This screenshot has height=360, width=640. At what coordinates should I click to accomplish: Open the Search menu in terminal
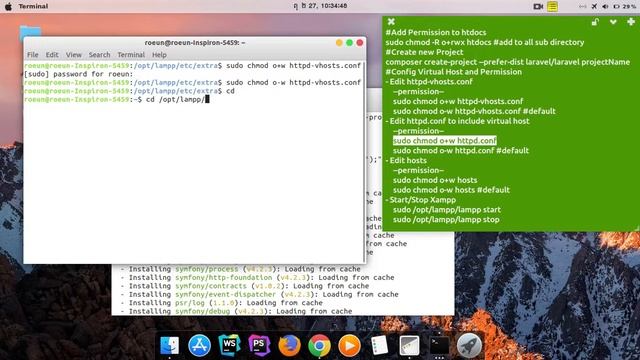point(100,55)
